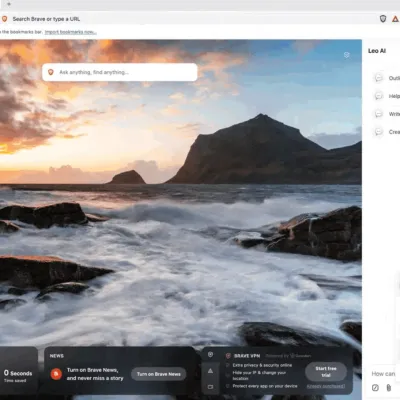The width and height of the screenshot is (400, 400).
Task: Click the "Leo AI" panel title
Action: (377, 51)
